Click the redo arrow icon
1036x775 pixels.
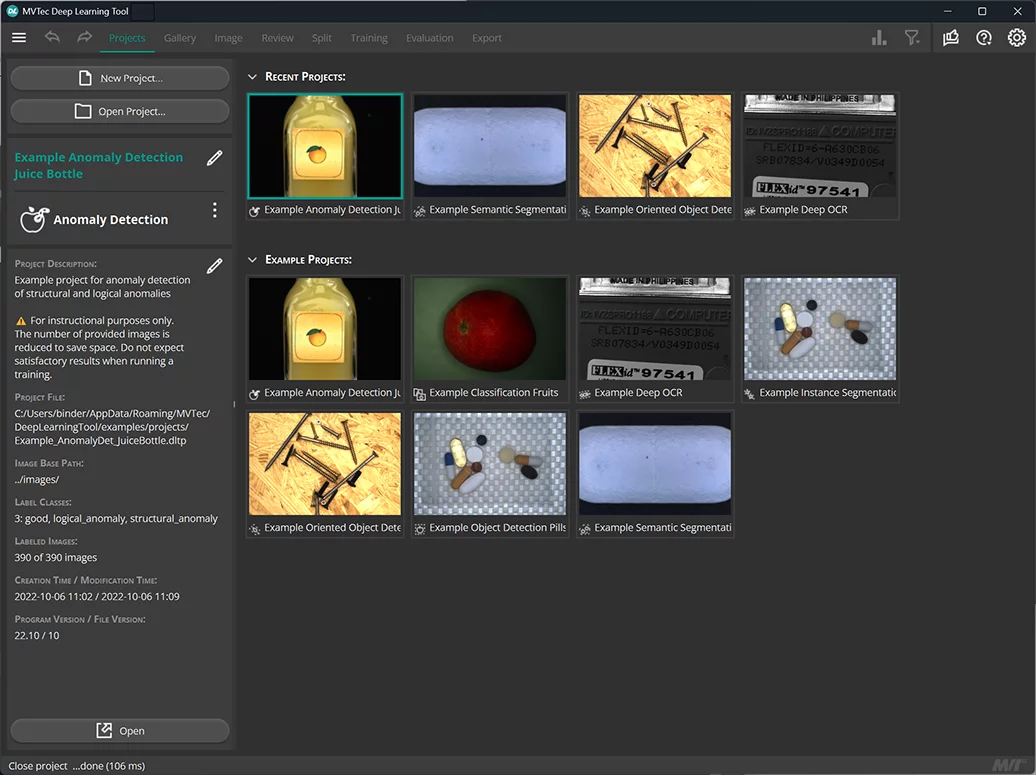click(x=85, y=38)
